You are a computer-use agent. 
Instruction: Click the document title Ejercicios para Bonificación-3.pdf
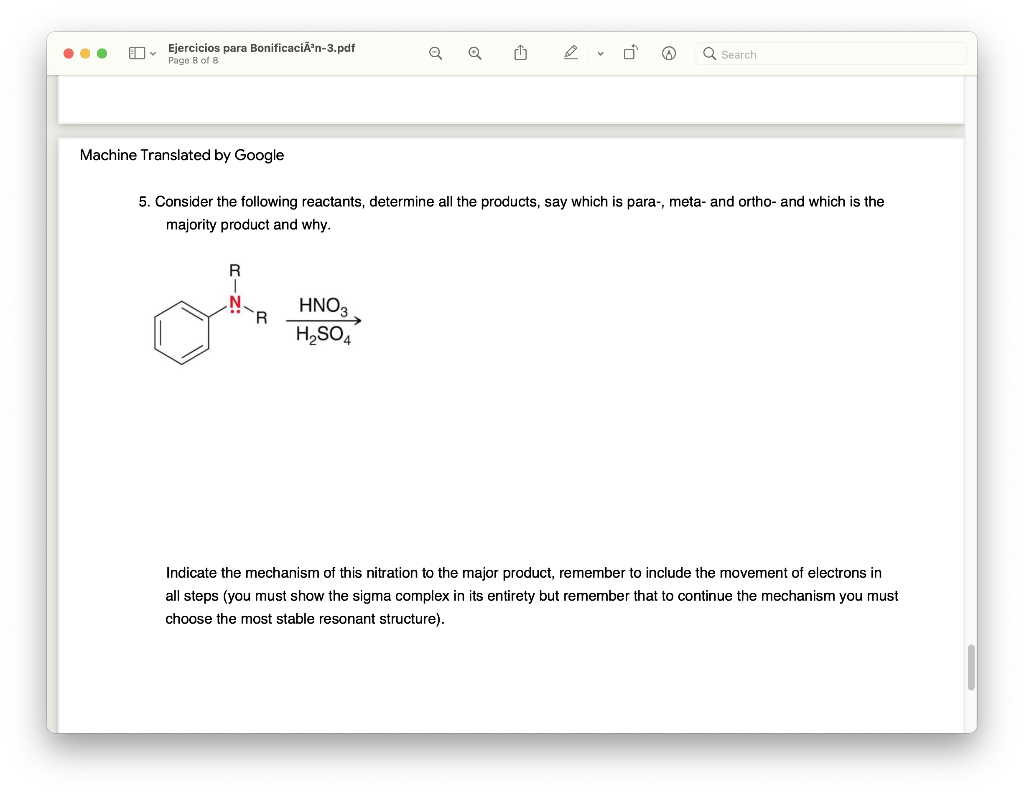pyautogui.click(x=262, y=47)
